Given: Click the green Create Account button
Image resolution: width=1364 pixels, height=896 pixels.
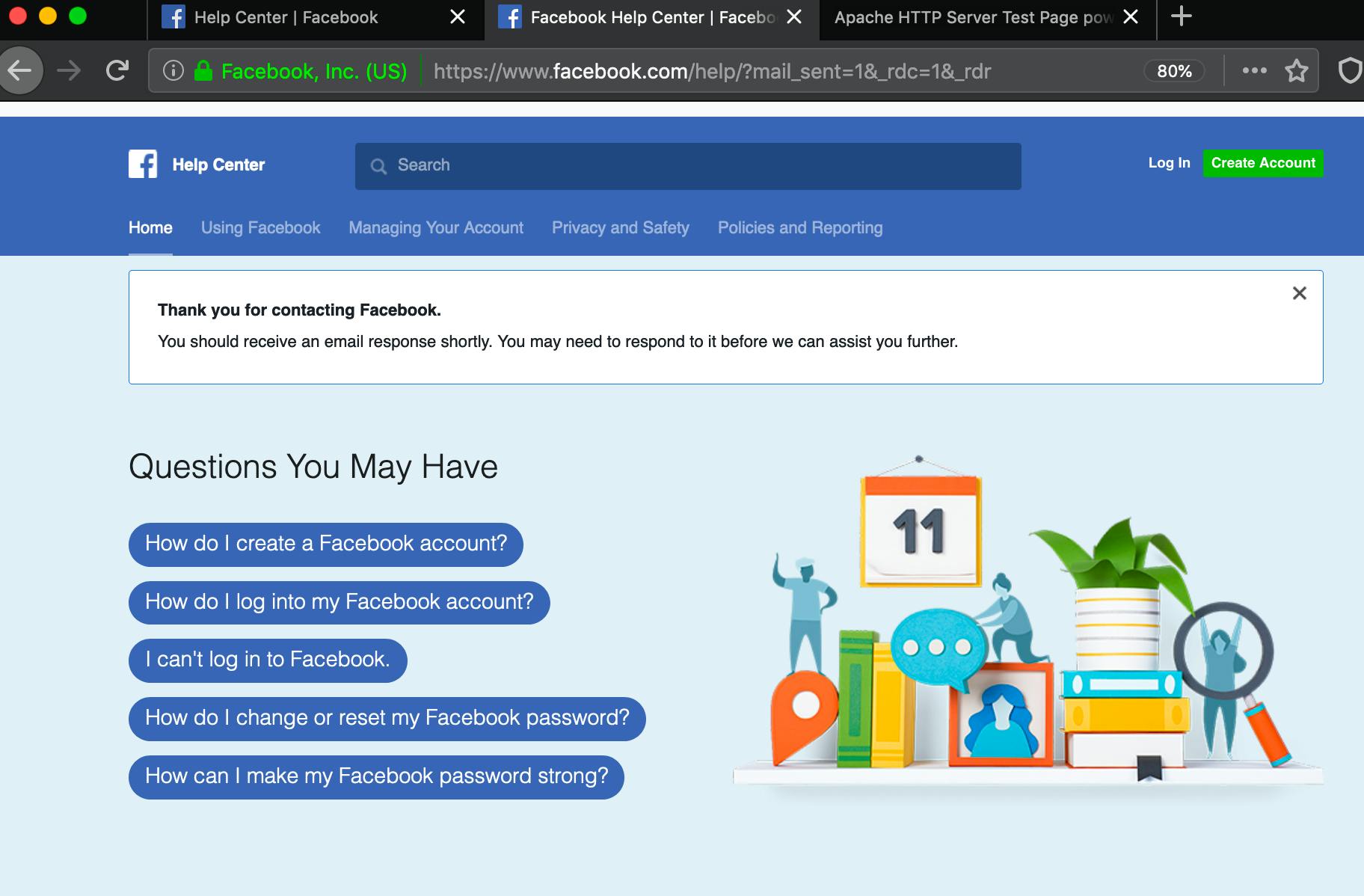Looking at the screenshot, I should pos(1262,163).
